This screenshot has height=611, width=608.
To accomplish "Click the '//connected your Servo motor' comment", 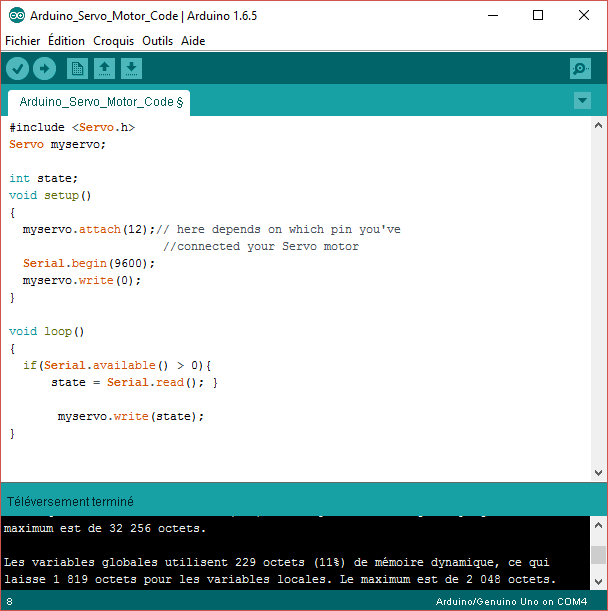I will click(x=261, y=247).
